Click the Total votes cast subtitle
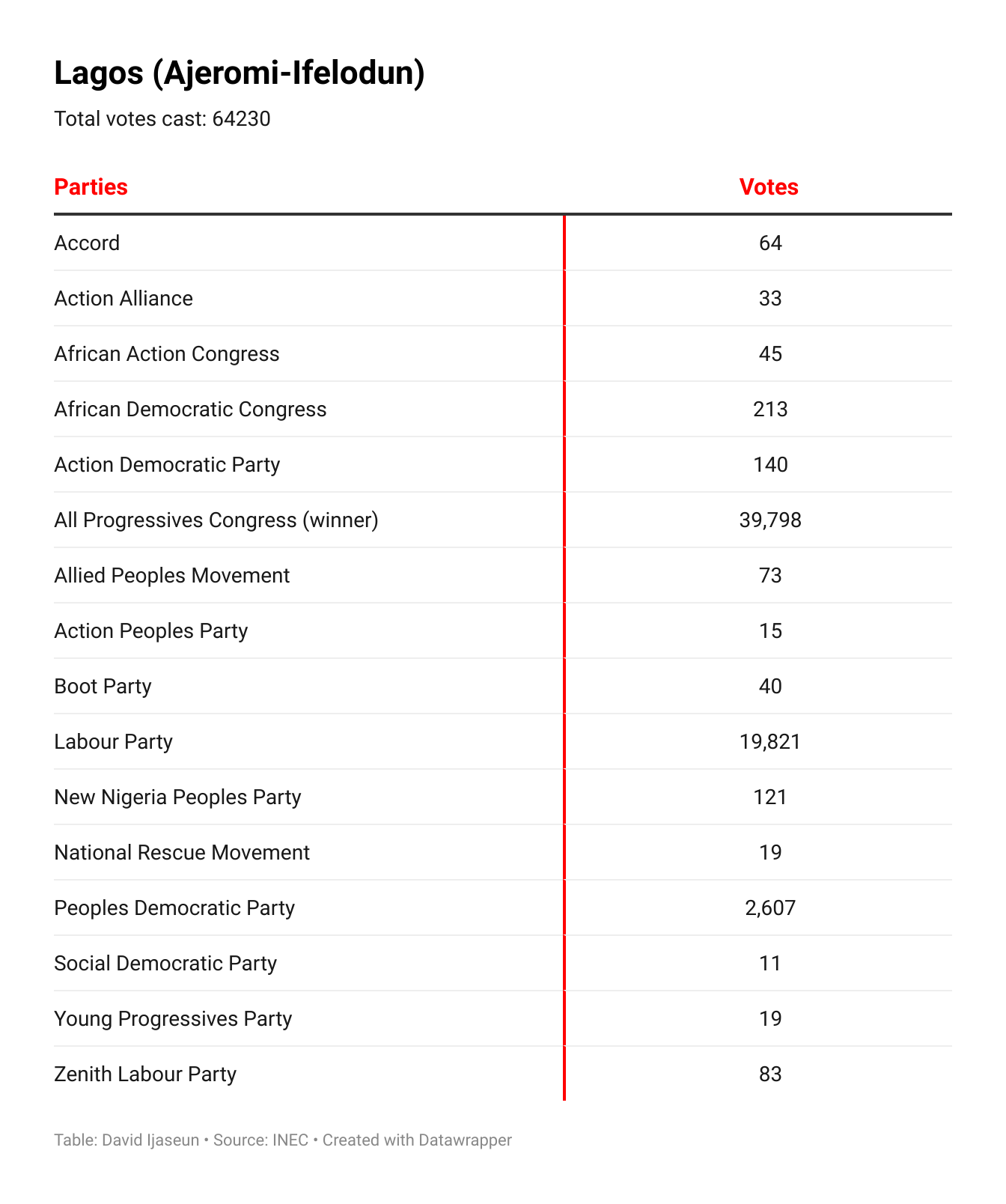The height and width of the screenshot is (1204, 1006). [162, 119]
